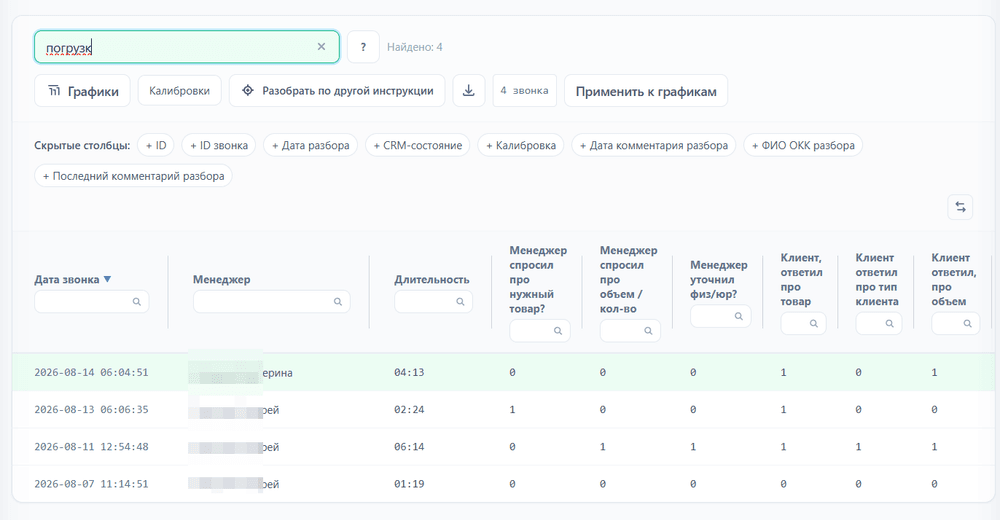Viewport: 1000px width, 520px height.
Task: Click the Скрытые столбцы label
Action: (82, 145)
